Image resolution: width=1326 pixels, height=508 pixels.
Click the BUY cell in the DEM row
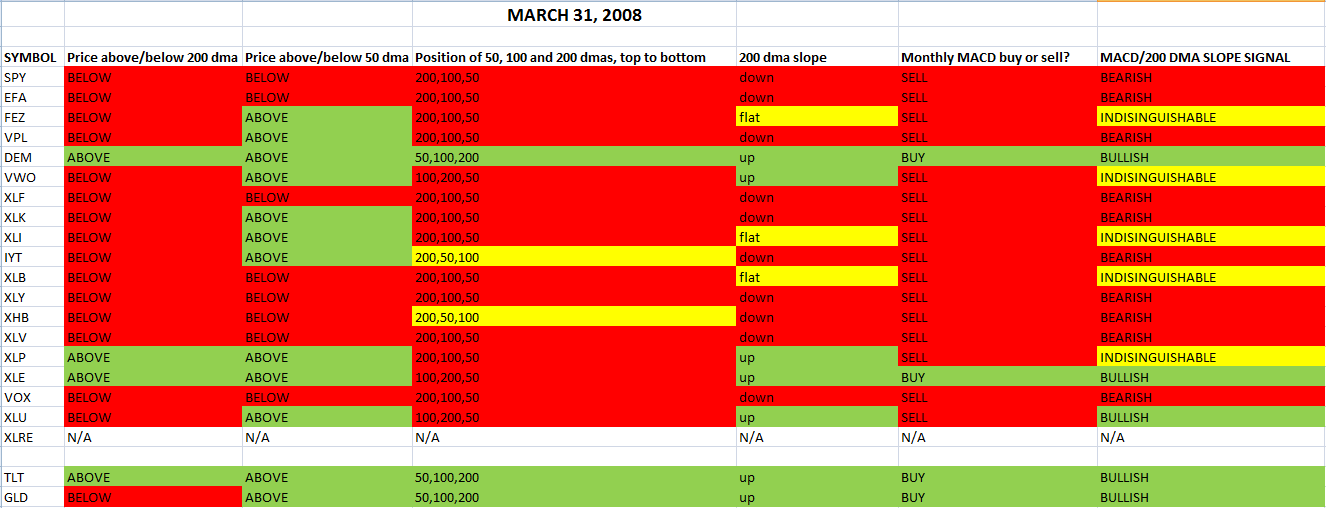pos(996,157)
